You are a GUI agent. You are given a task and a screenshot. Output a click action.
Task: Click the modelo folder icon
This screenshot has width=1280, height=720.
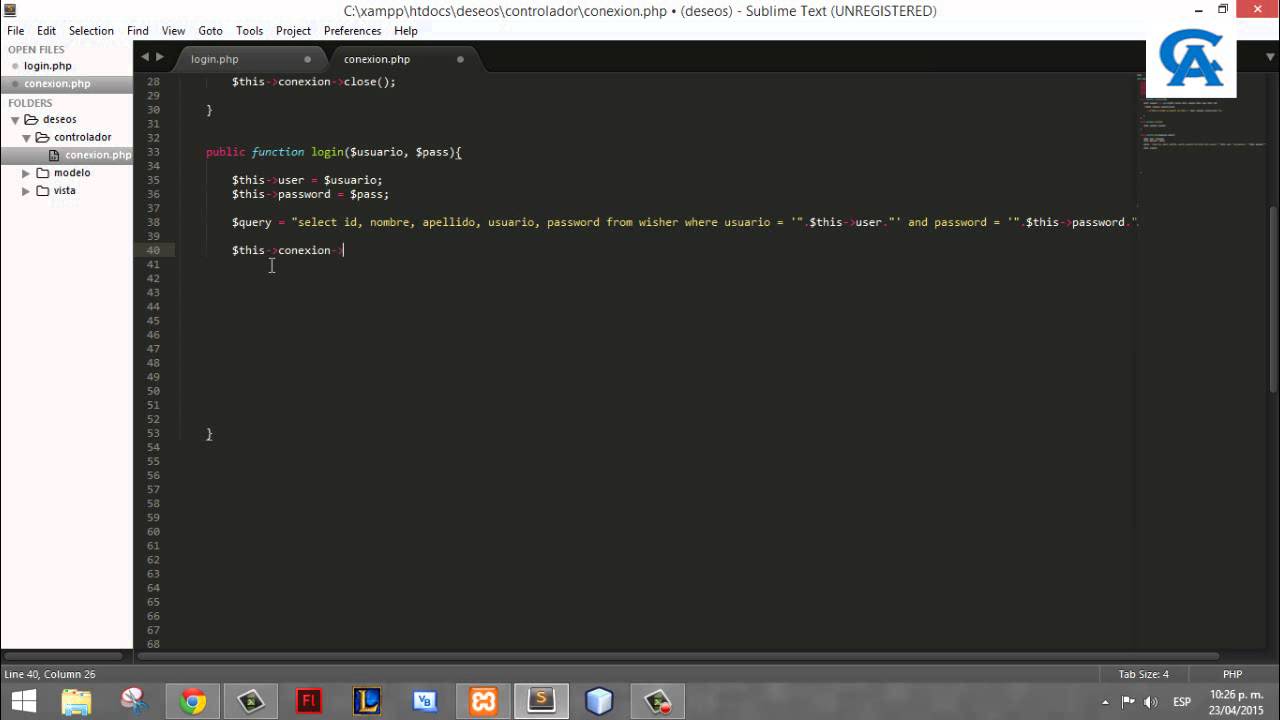[x=43, y=173]
